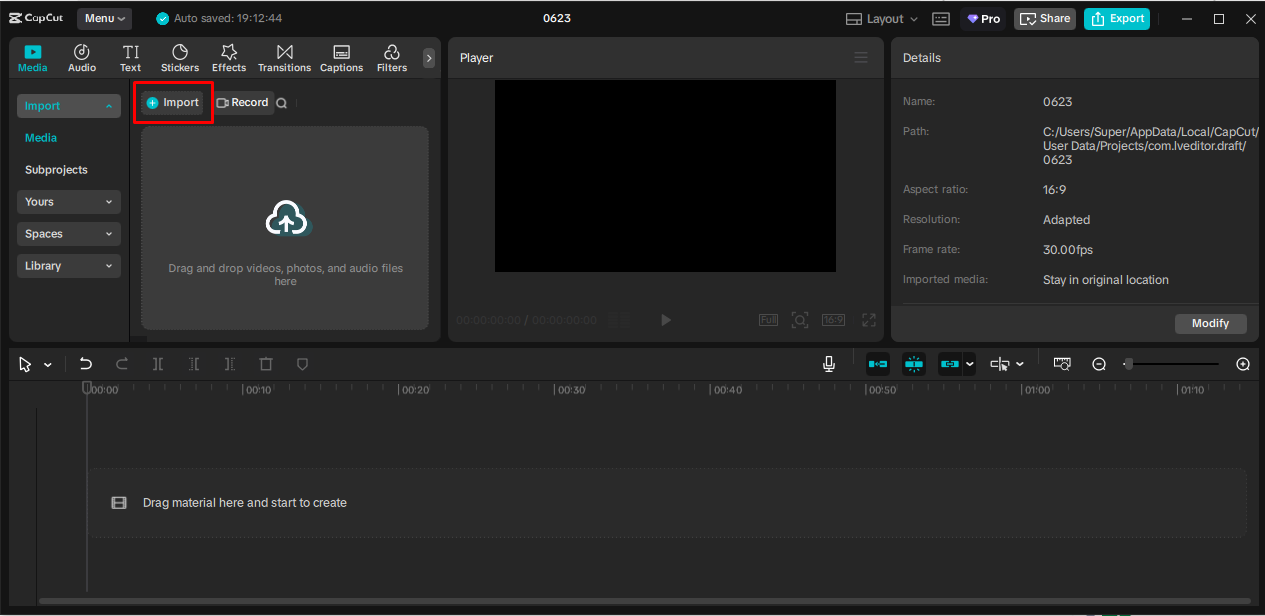Open the Spaces dropdown
This screenshot has width=1265, height=616.
tap(68, 233)
